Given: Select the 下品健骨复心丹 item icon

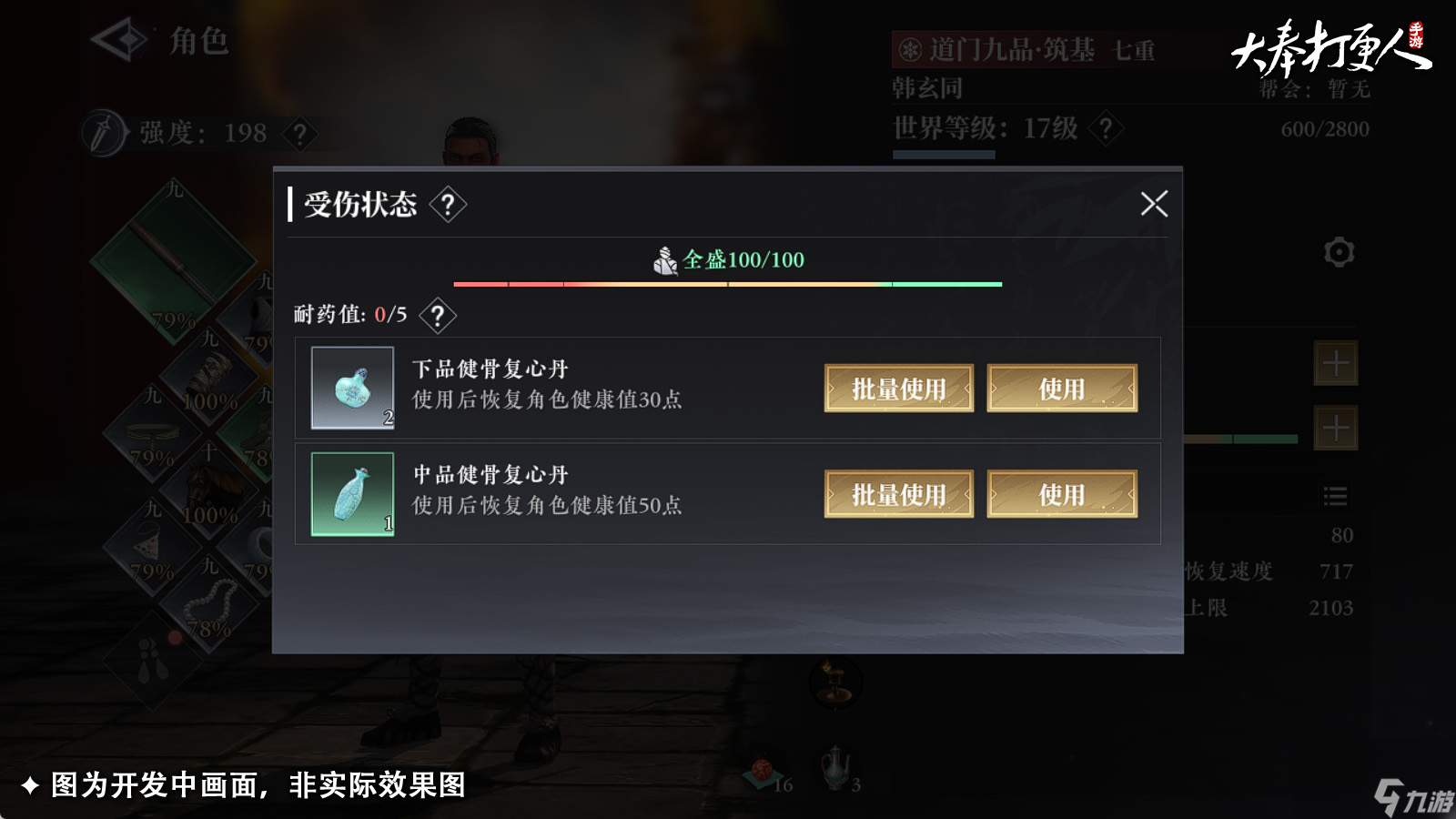Looking at the screenshot, I should coord(353,388).
